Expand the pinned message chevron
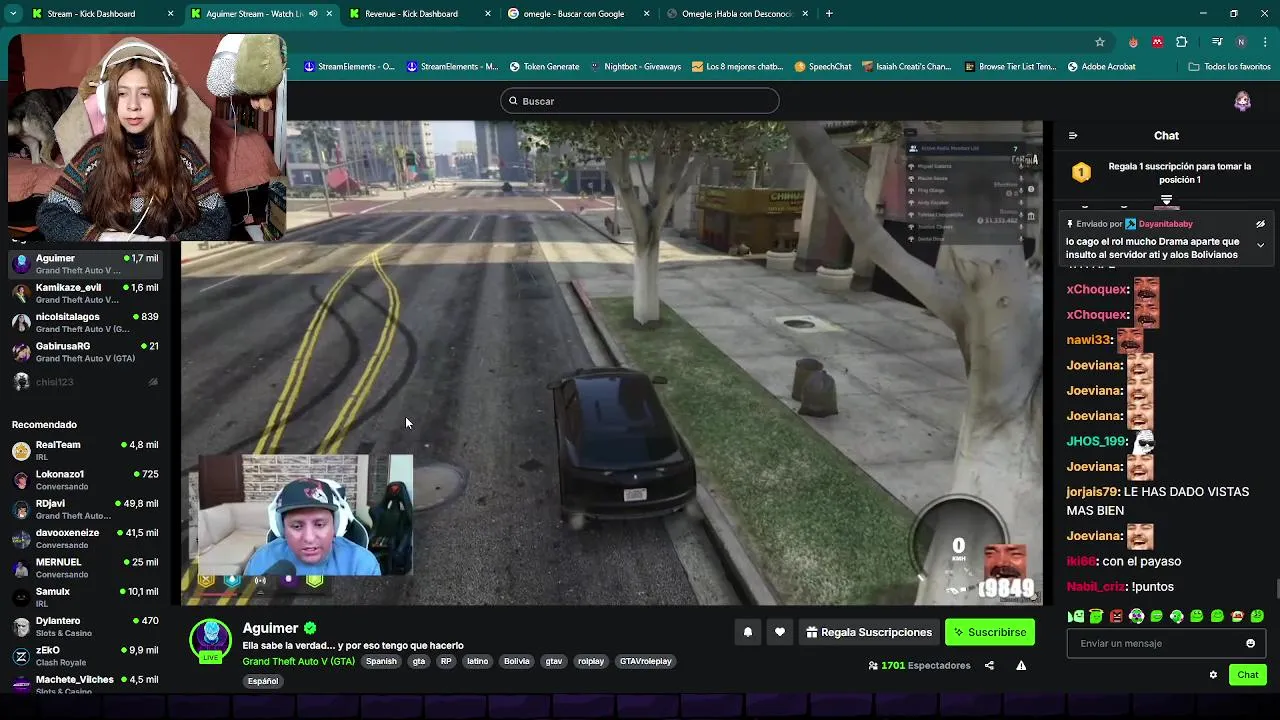This screenshot has height=720, width=1280. click(1260, 245)
